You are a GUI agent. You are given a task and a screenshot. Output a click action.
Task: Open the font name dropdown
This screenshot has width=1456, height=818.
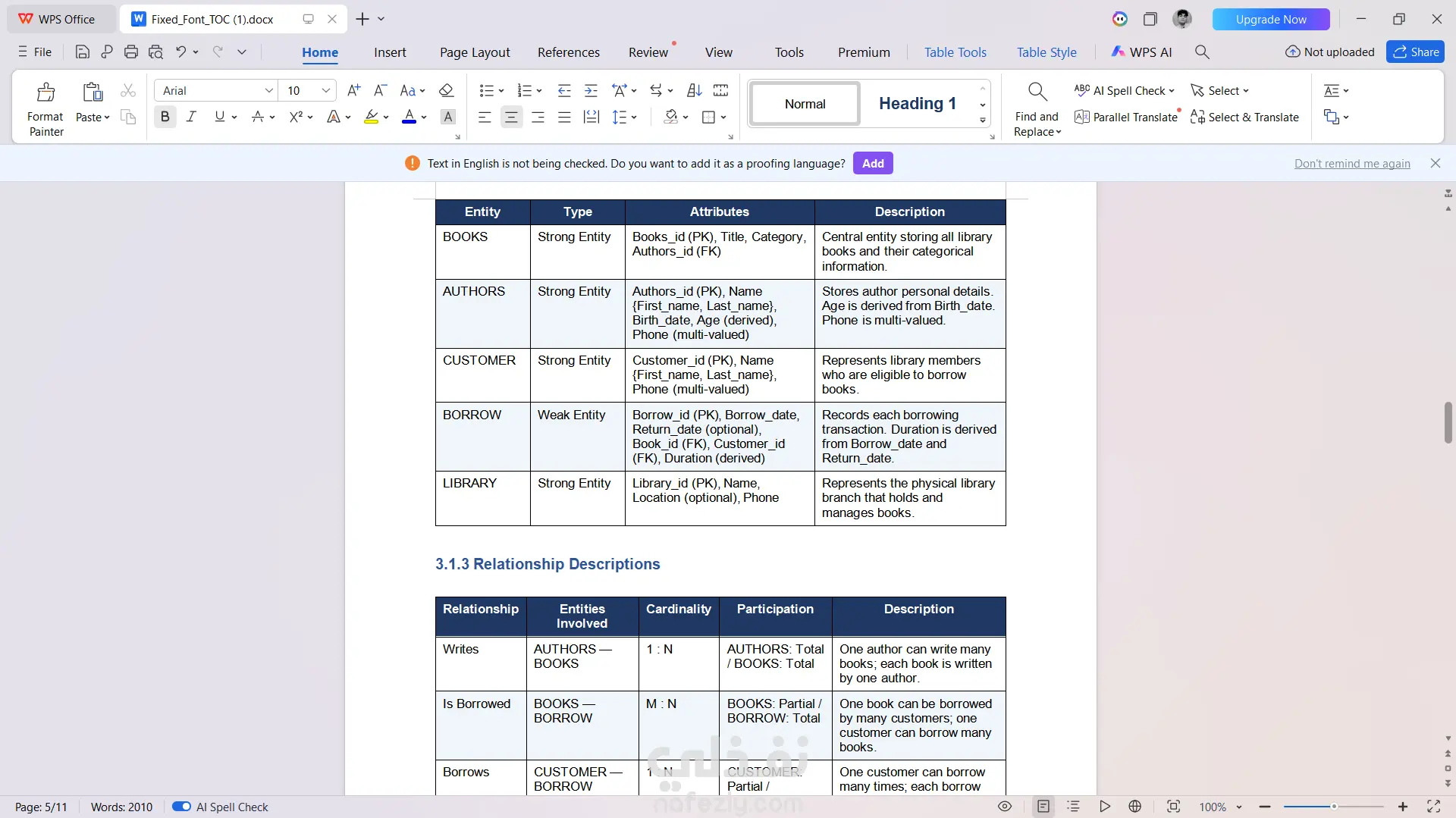pos(268,90)
